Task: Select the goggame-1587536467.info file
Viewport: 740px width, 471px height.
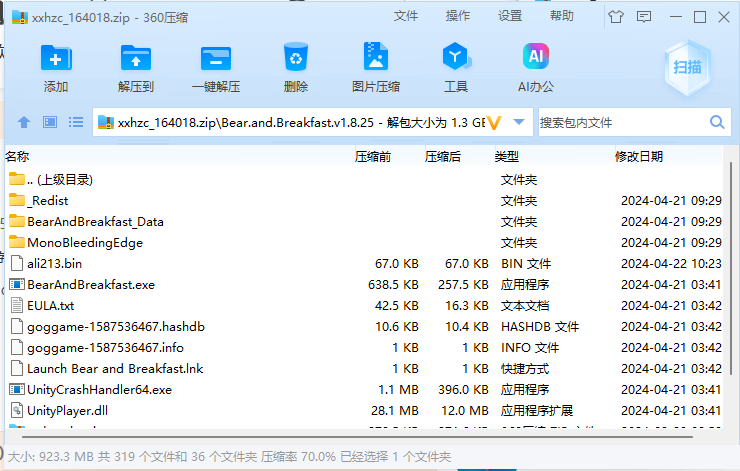Action: tap(363, 347)
